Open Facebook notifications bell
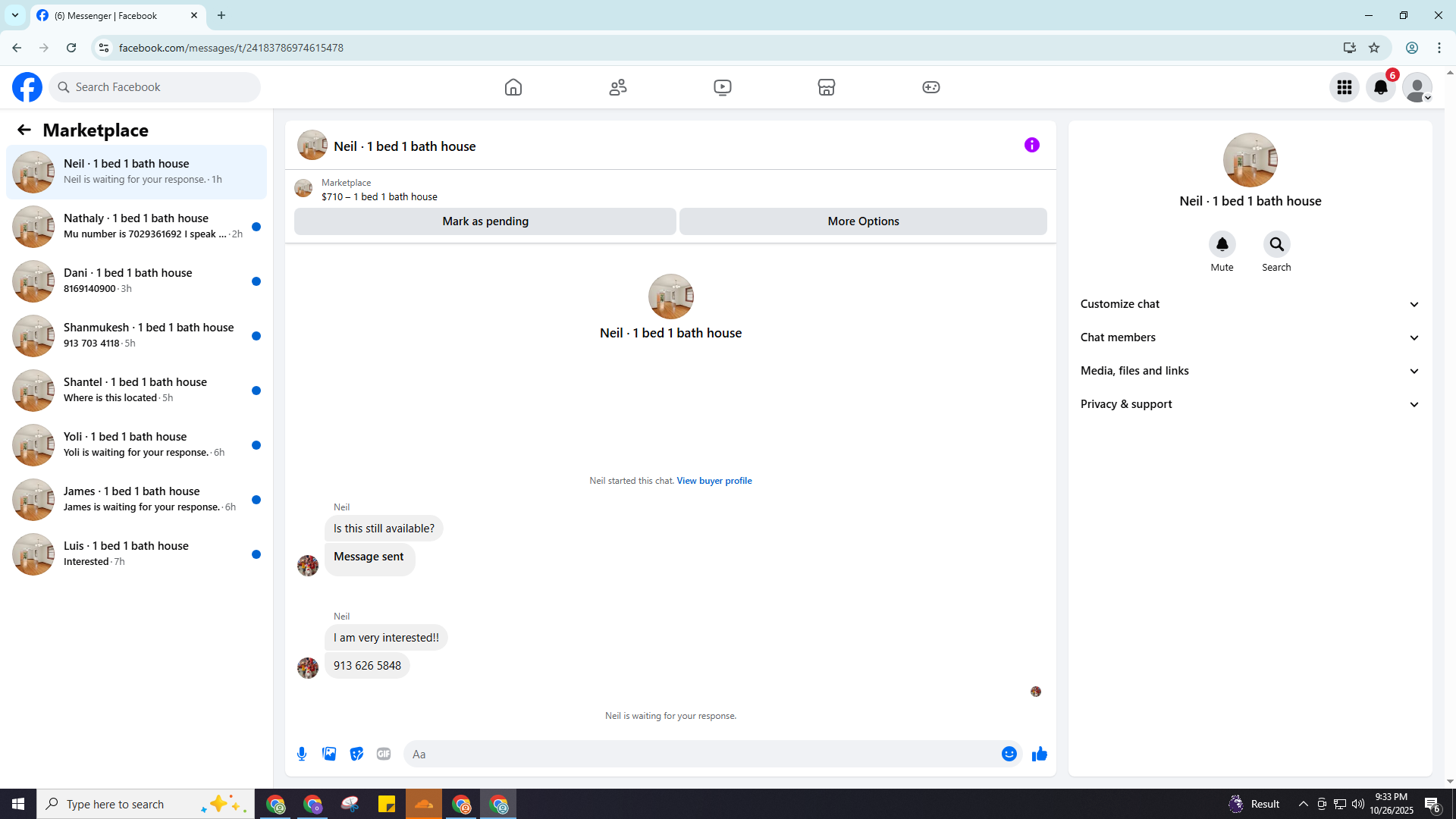This screenshot has width=1456, height=819. (x=1380, y=87)
